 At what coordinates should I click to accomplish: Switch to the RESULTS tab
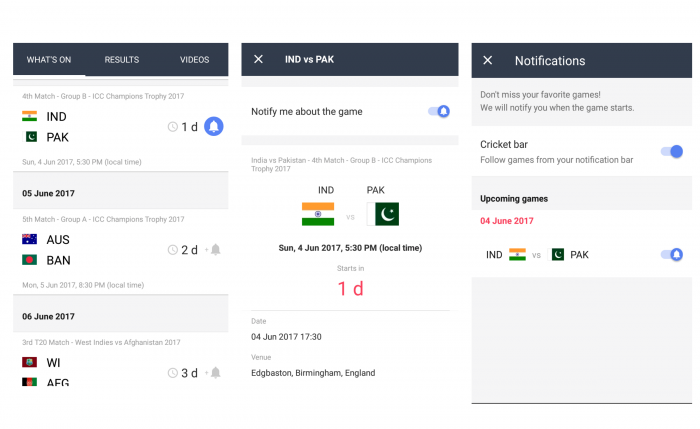click(122, 60)
